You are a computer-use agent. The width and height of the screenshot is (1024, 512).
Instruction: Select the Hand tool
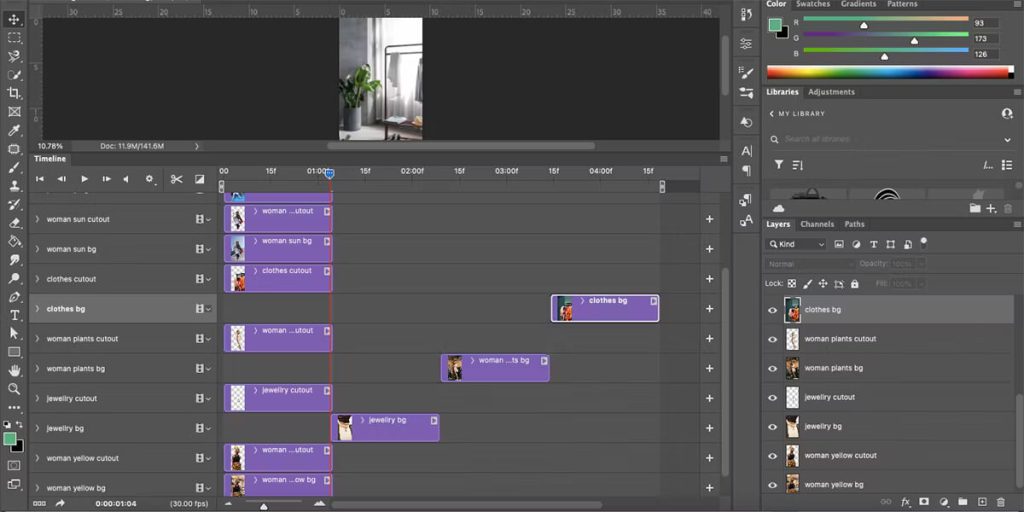(14, 370)
